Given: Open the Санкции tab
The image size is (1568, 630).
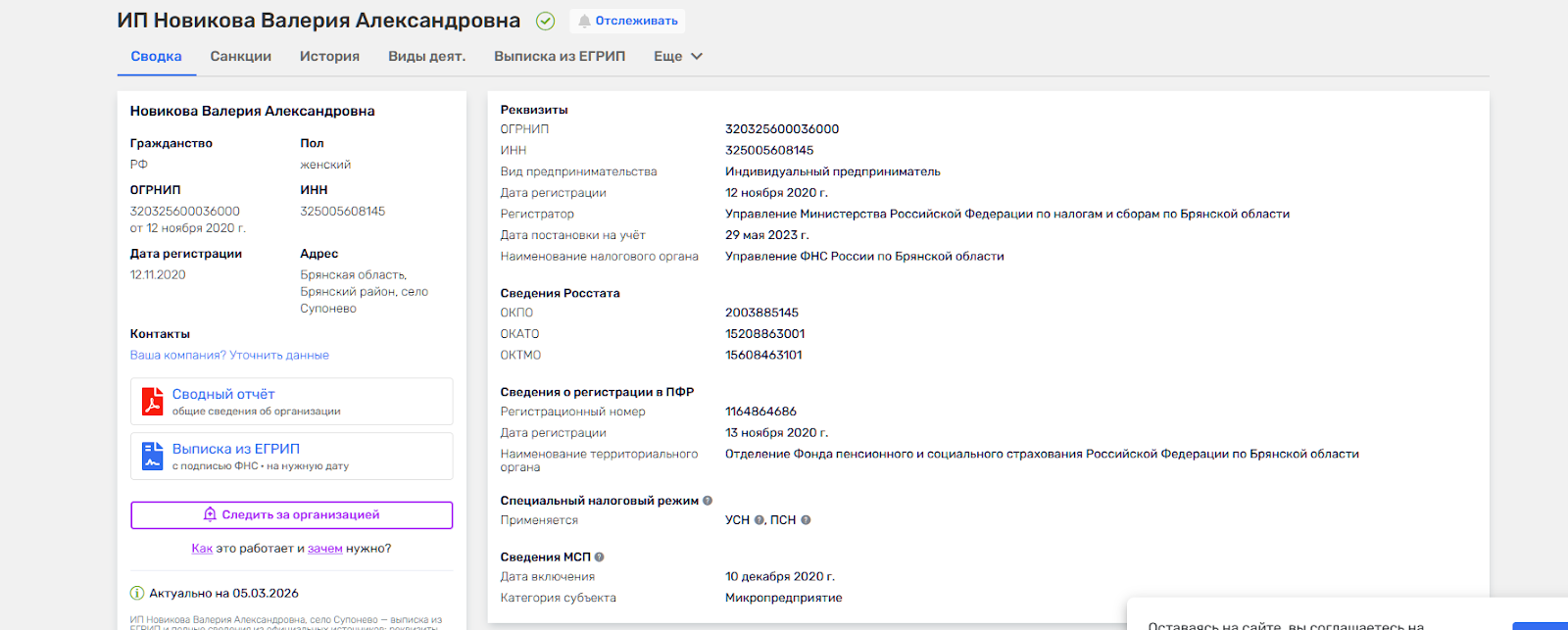Looking at the screenshot, I should point(240,57).
